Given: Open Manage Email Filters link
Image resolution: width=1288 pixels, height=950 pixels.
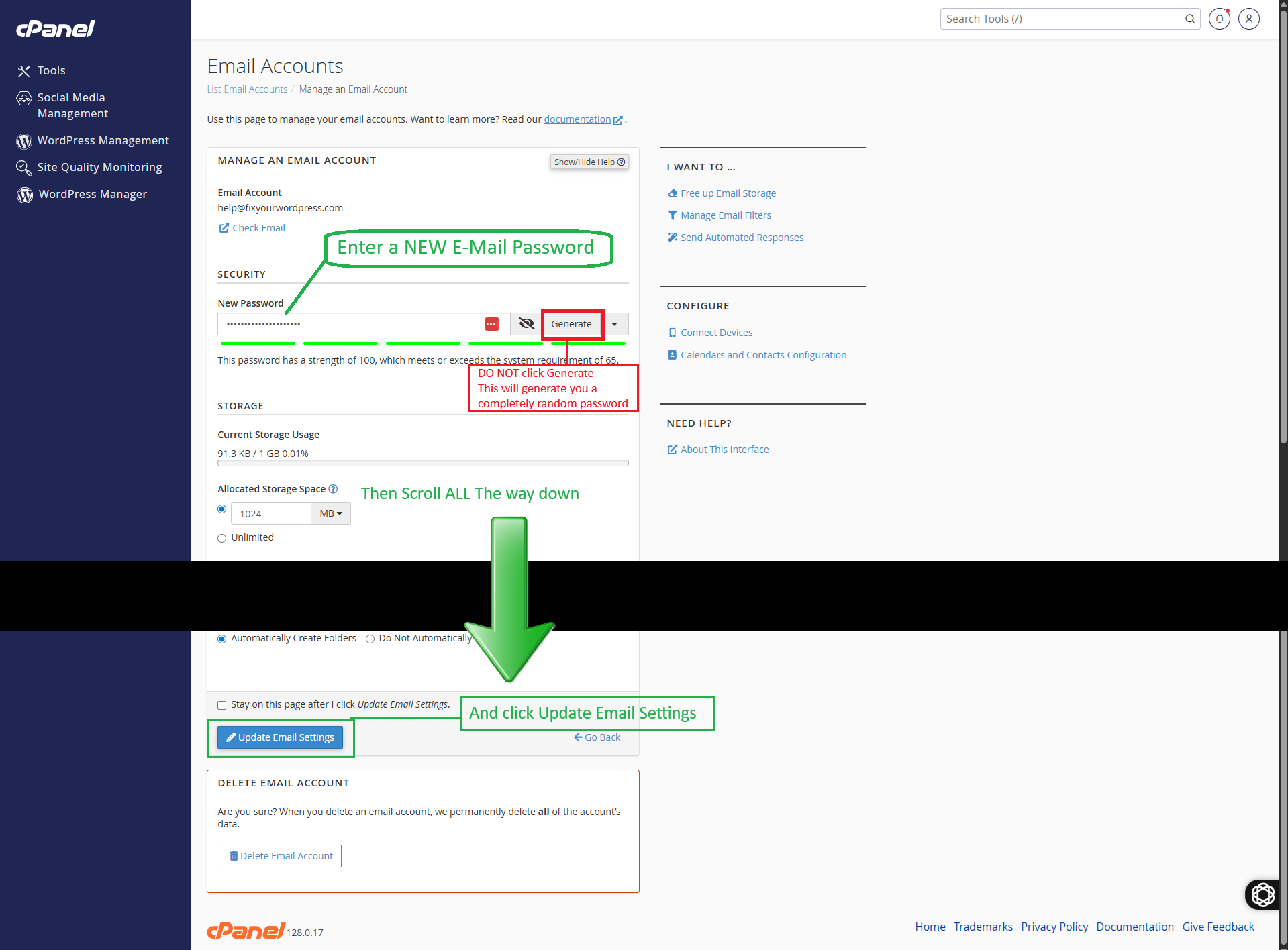Looking at the screenshot, I should point(726,215).
